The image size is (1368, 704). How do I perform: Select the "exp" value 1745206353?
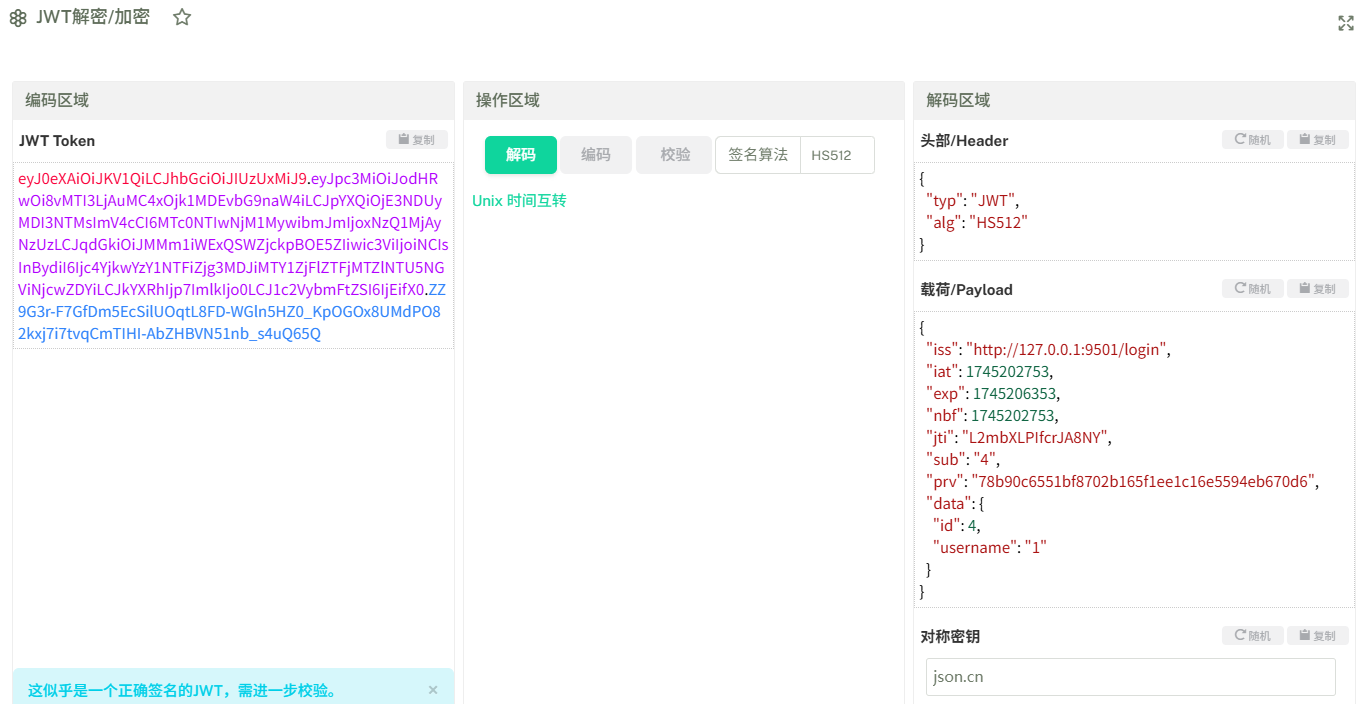click(1016, 394)
